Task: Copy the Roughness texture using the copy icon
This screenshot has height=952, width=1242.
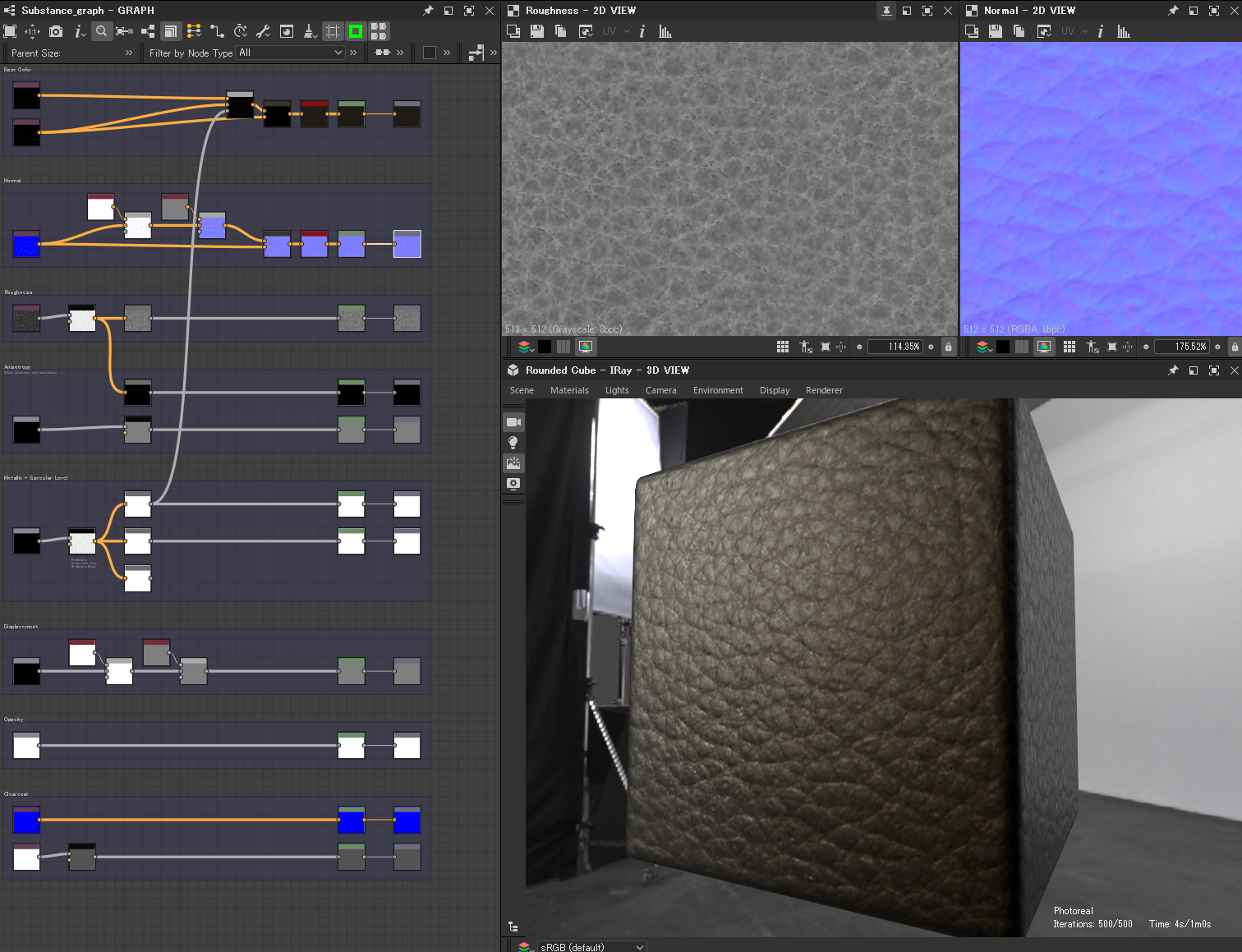Action: tap(560, 31)
